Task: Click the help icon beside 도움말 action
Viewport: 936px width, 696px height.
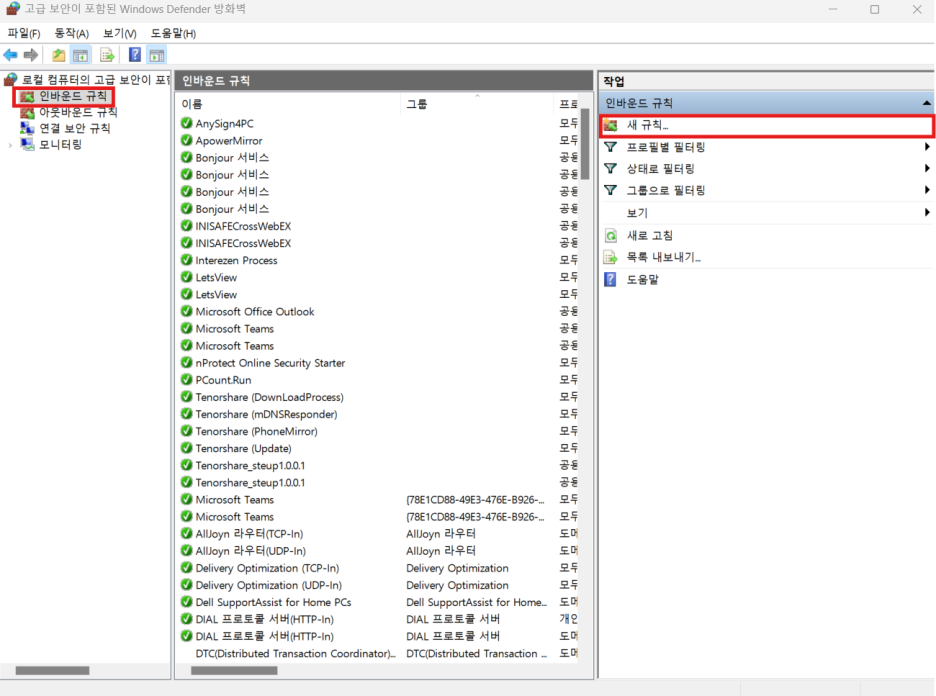Action: pos(610,279)
